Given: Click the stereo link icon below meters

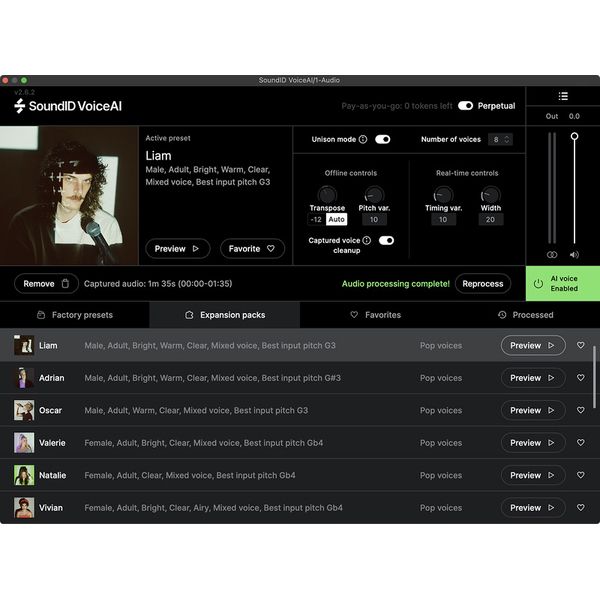Looking at the screenshot, I should [x=552, y=254].
